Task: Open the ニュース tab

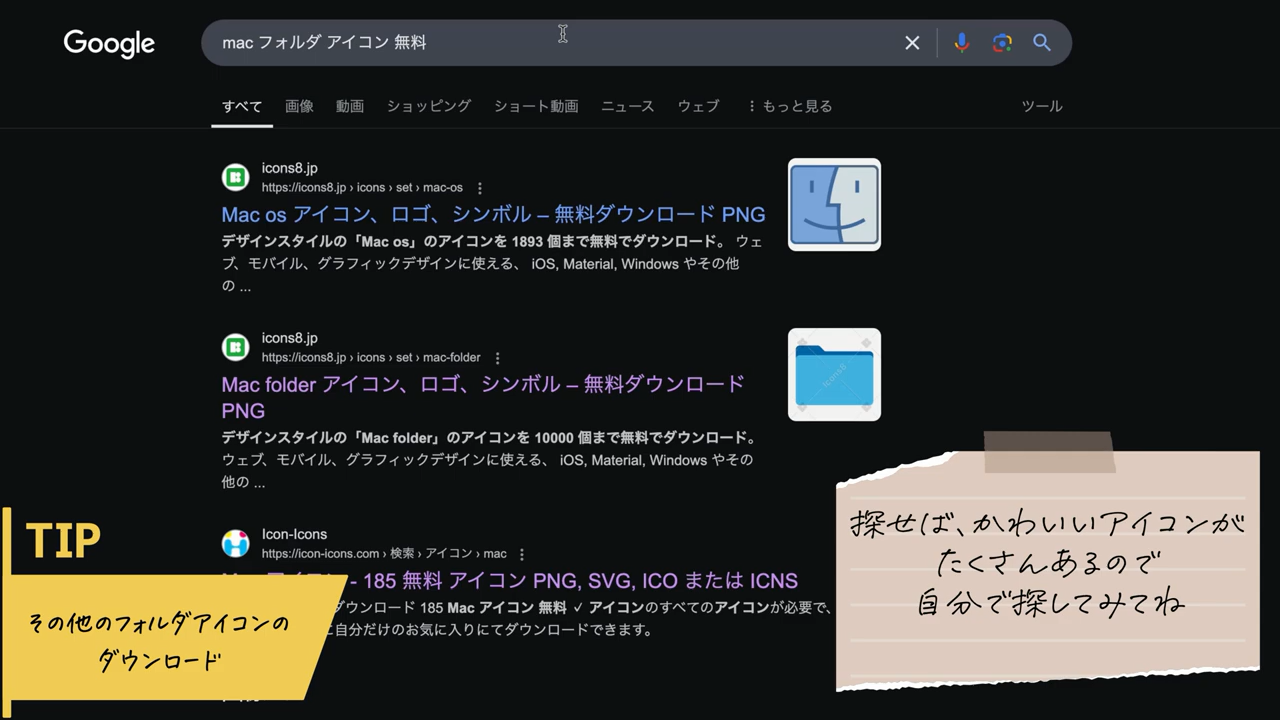Action: point(627,106)
